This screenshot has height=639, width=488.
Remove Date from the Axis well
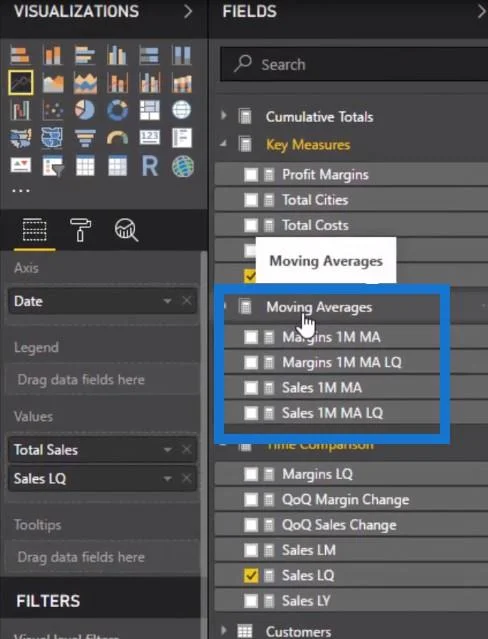point(187,301)
